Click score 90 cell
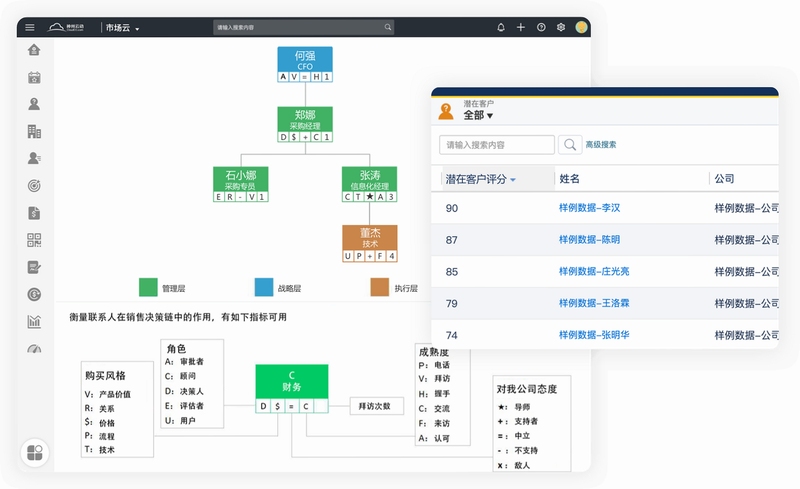800x489 pixels. click(x=452, y=208)
